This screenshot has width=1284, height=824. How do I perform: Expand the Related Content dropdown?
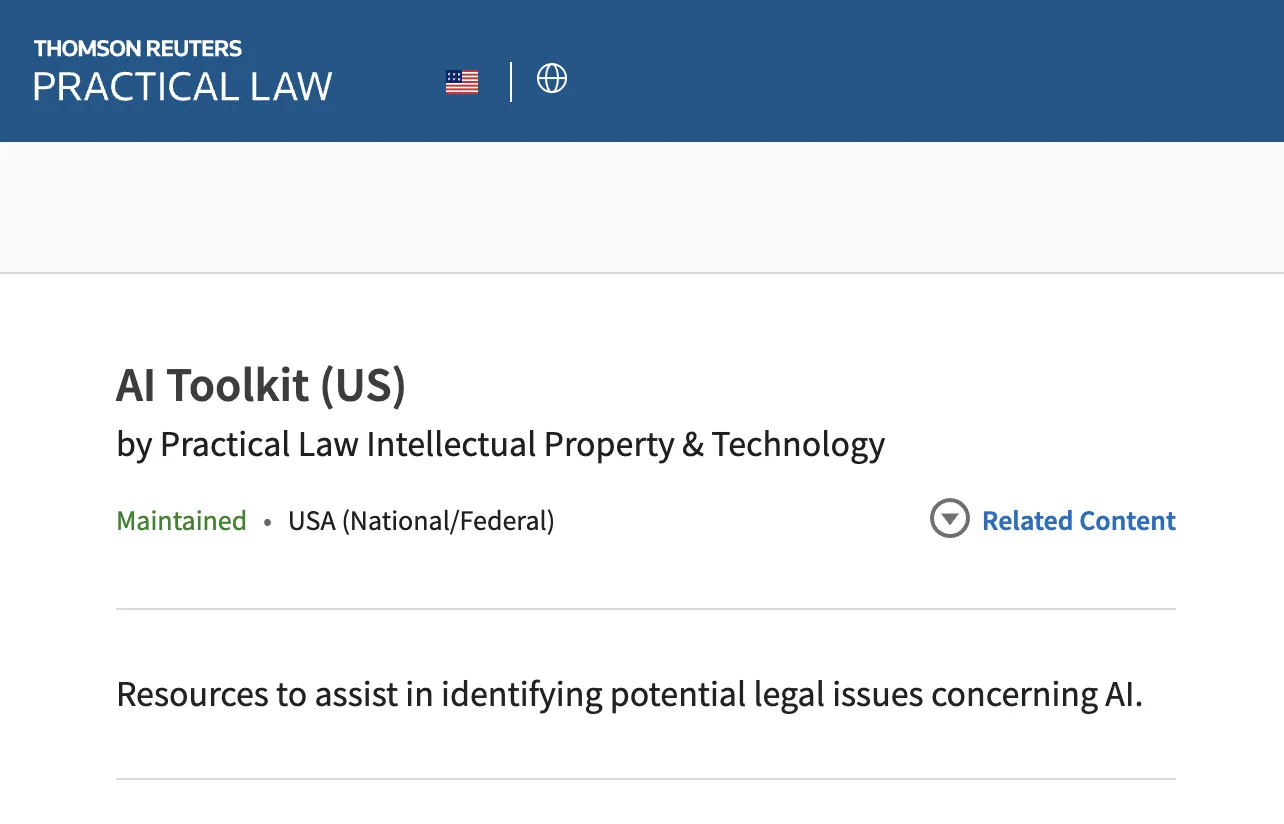pos(1052,520)
